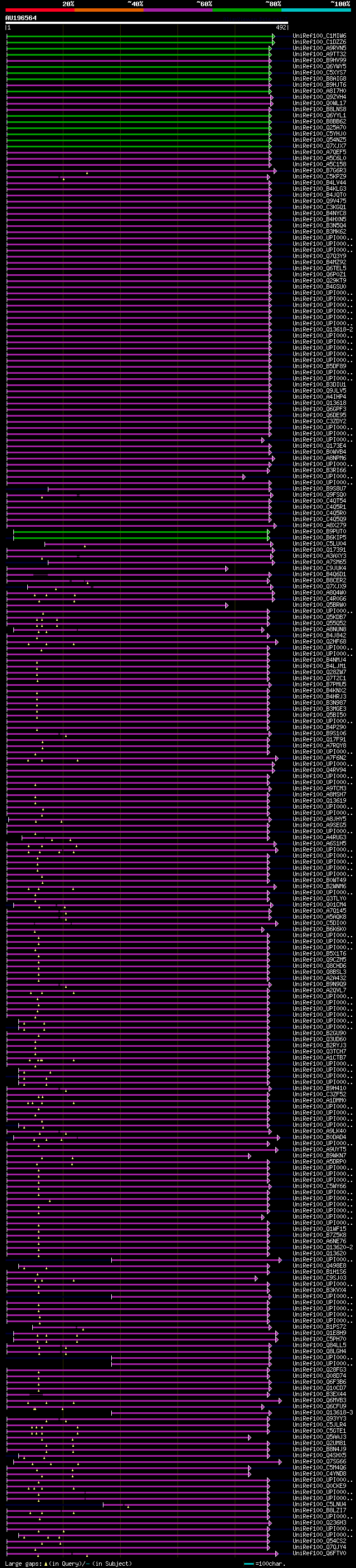Click hit label UniRef100_A8X279
This screenshot has height=1568, width=356.
coord(319,525)
